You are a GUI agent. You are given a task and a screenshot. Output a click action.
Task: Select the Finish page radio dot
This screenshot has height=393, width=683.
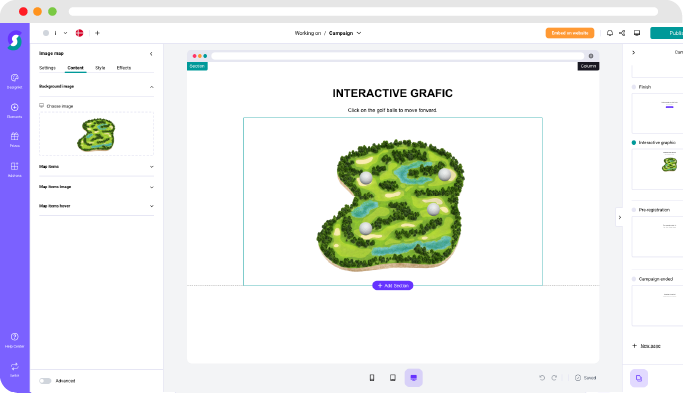pyautogui.click(x=634, y=87)
